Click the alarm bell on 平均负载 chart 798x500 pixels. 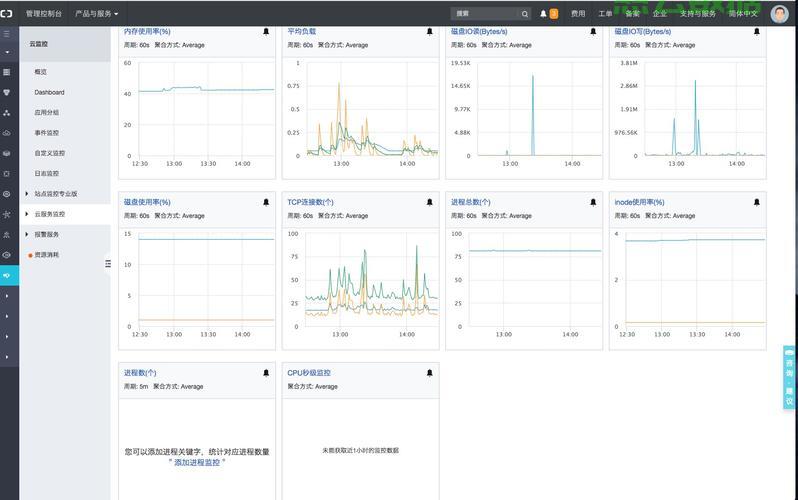430,32
